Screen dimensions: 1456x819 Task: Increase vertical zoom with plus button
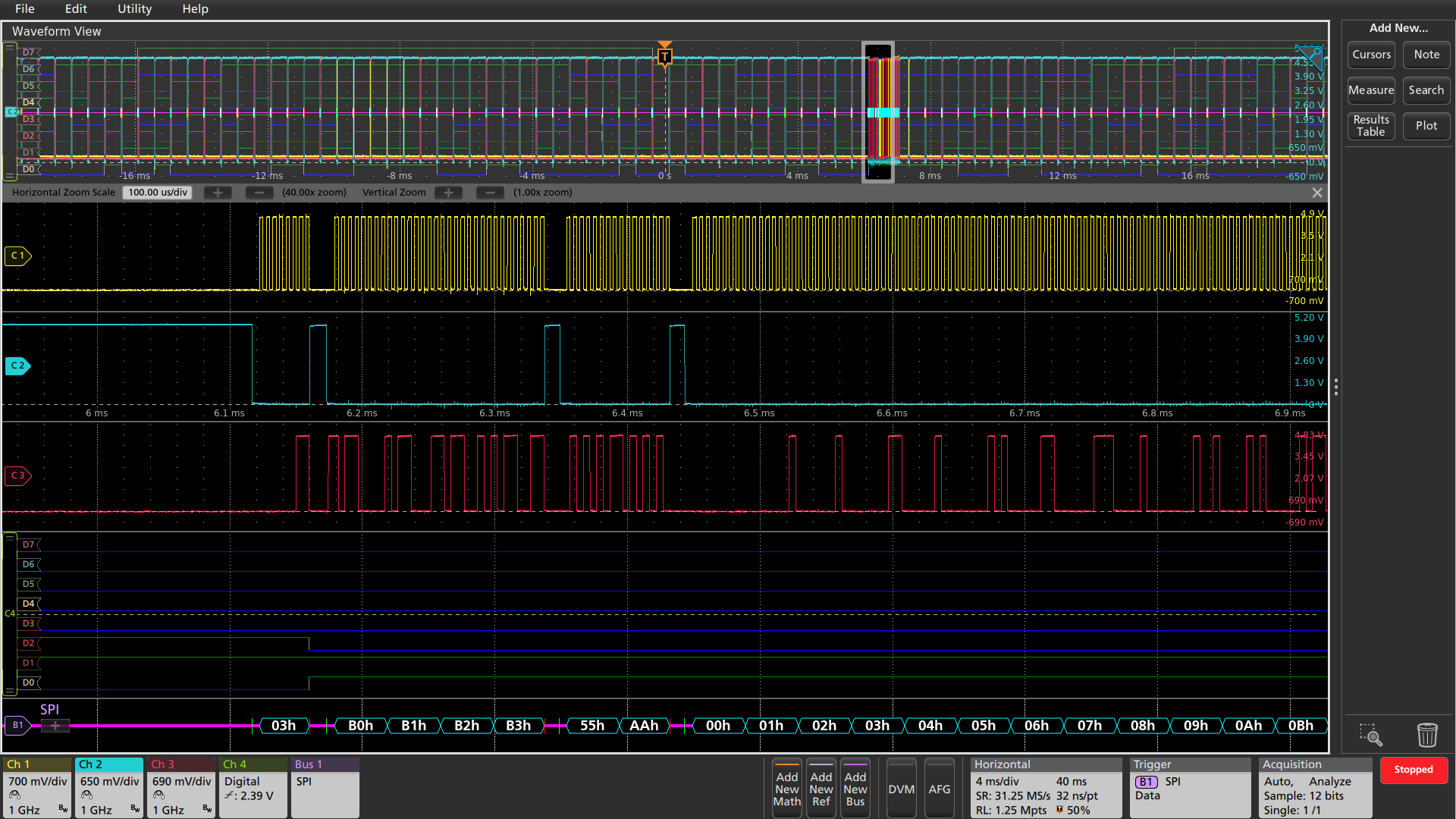[448, 193]
